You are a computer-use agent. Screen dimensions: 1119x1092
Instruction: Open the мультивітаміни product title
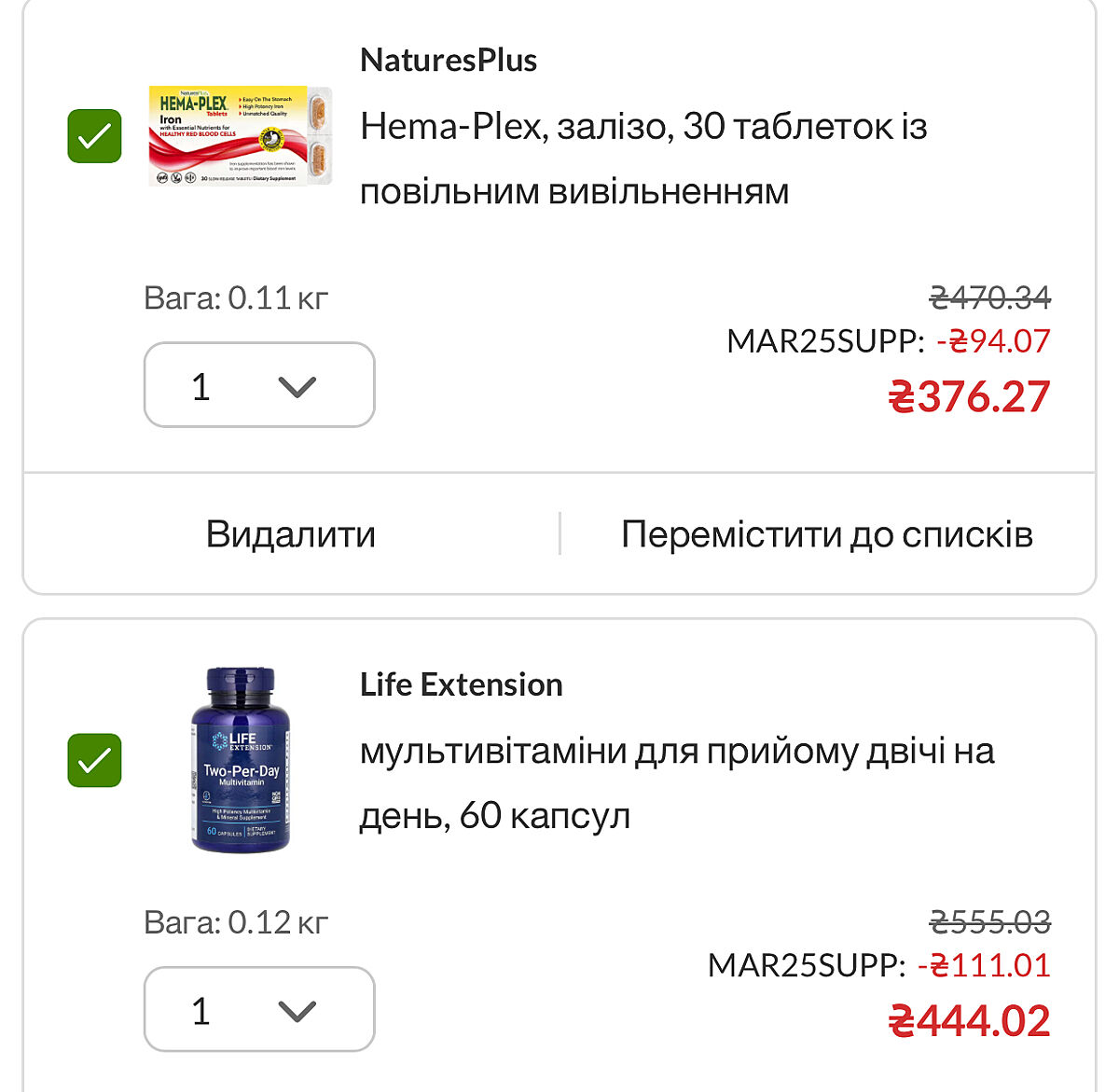(676, 782)
